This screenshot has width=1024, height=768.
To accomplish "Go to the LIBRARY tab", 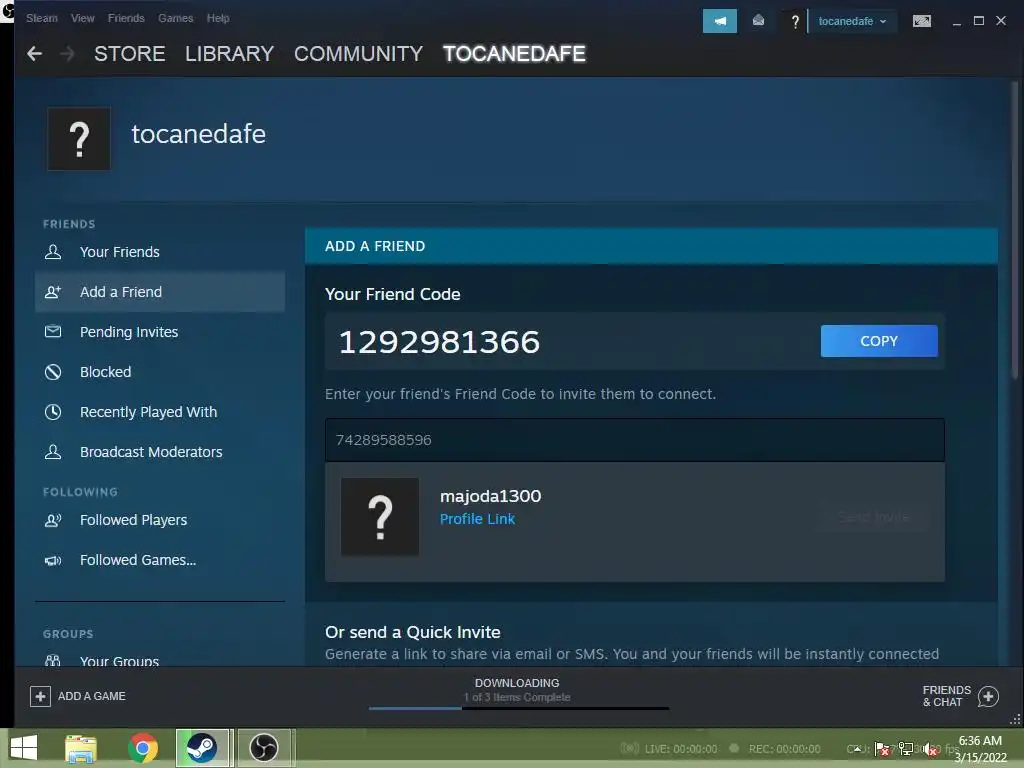I will [x=229, y=54].
